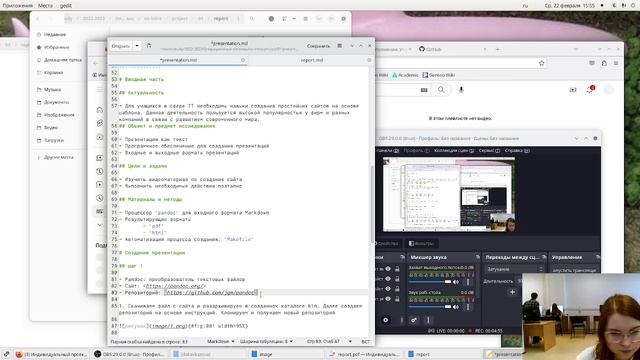This screenshot has height=360, width=640.
Task: Open the Стр 83 line/column dropdown
Action: pos(329,341)
